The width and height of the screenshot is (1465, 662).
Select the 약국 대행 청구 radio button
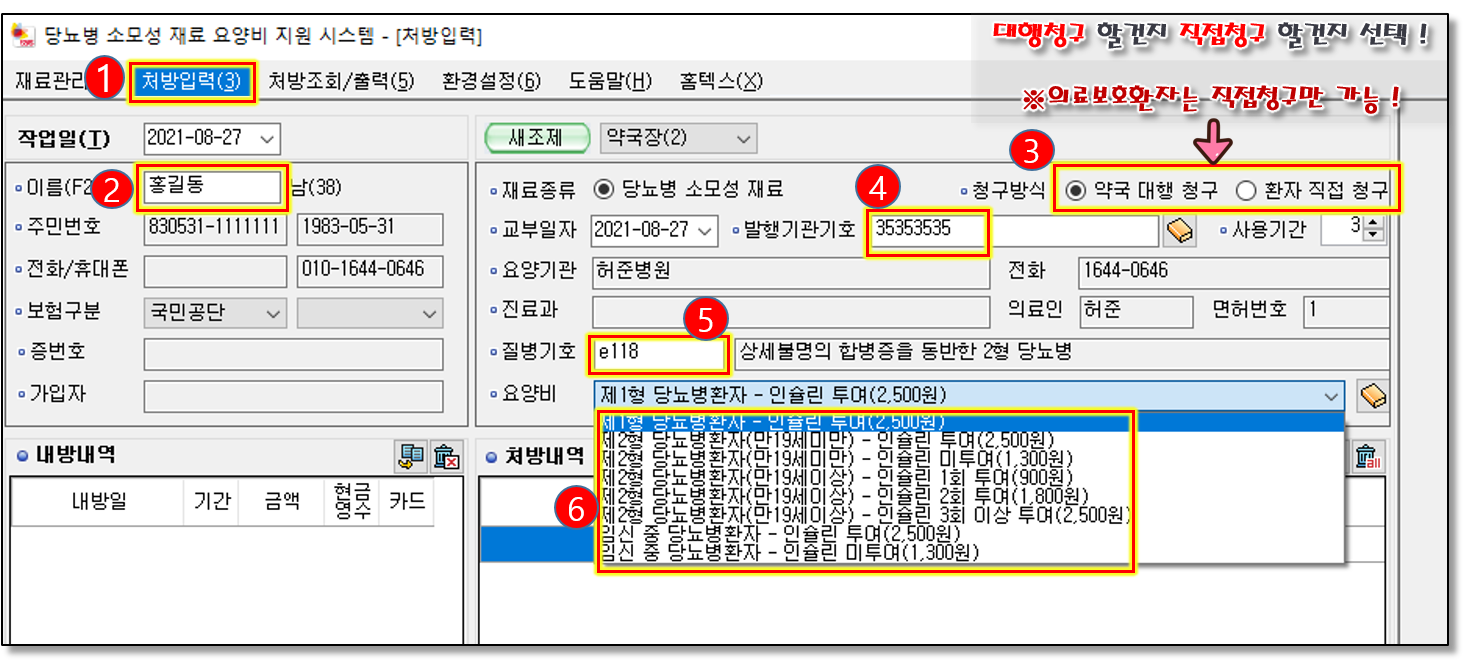(x=1075, y=189)
